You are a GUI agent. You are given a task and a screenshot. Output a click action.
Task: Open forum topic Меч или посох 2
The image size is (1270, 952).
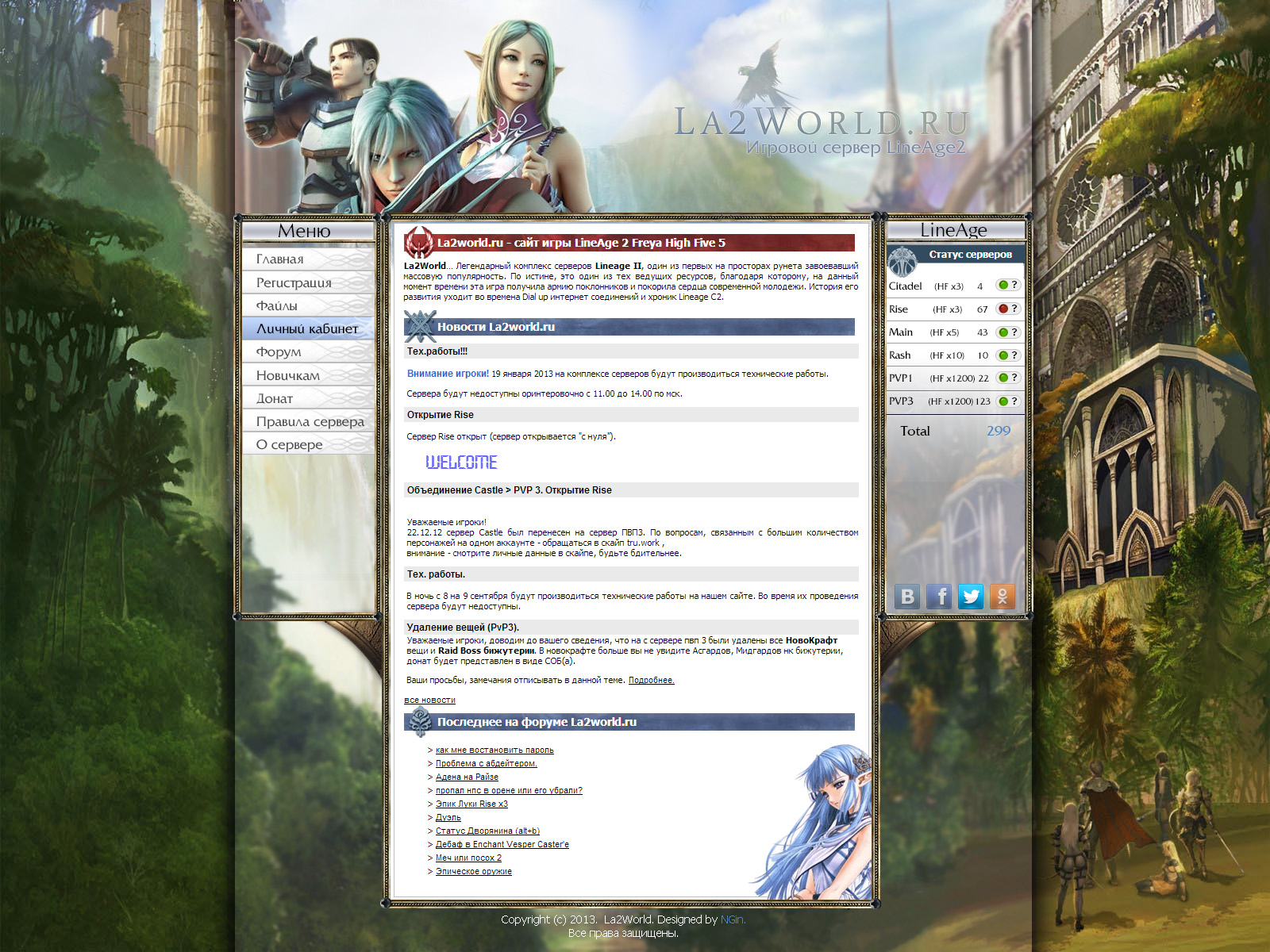[468, 858]
